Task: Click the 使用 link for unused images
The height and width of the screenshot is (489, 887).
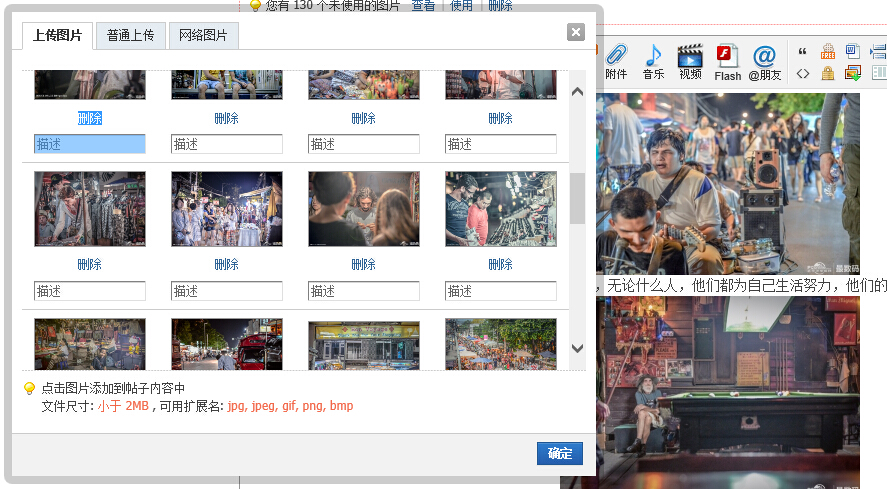Action: [461, 5]
